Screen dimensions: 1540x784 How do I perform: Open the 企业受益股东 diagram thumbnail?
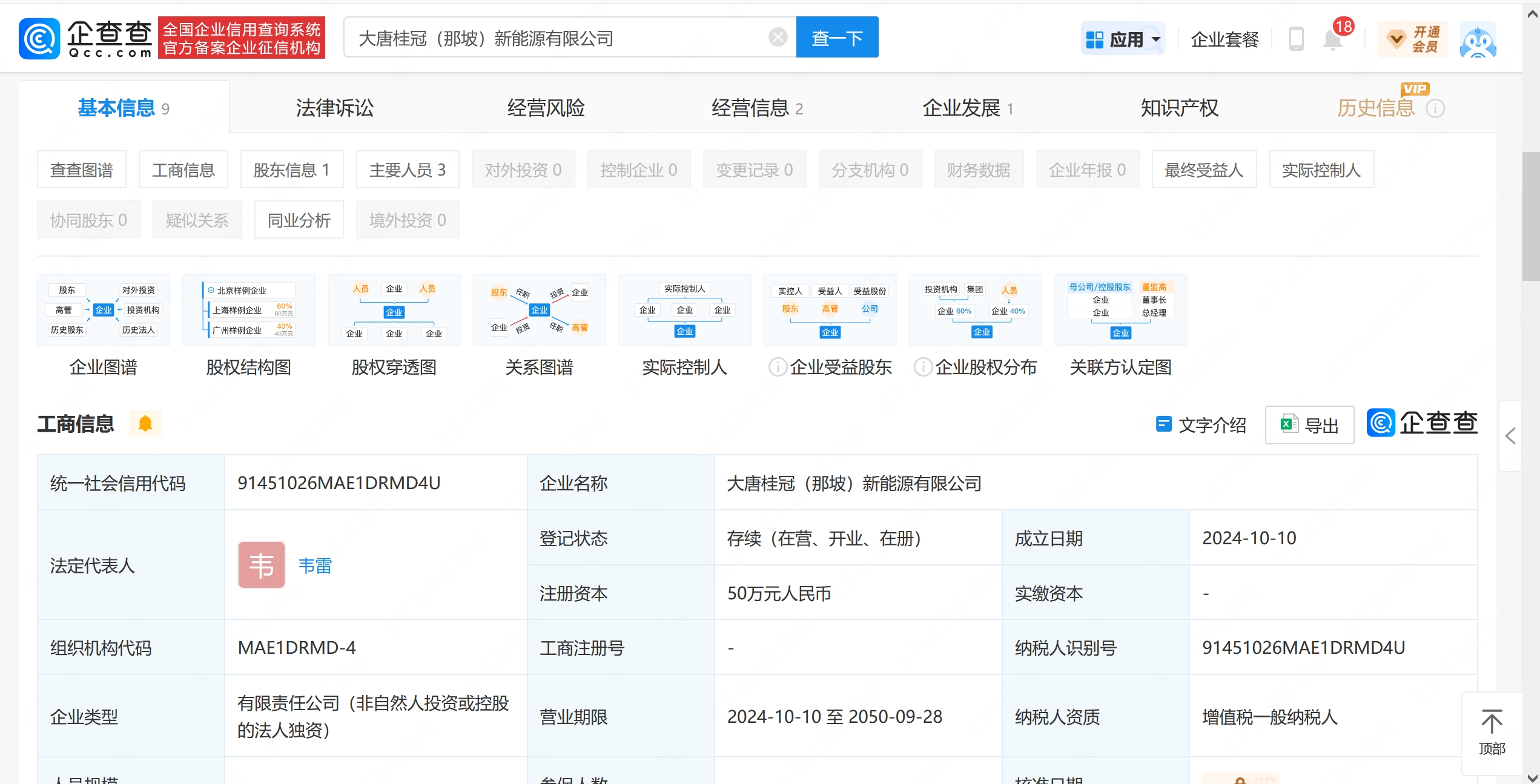[x=830, y=310]
